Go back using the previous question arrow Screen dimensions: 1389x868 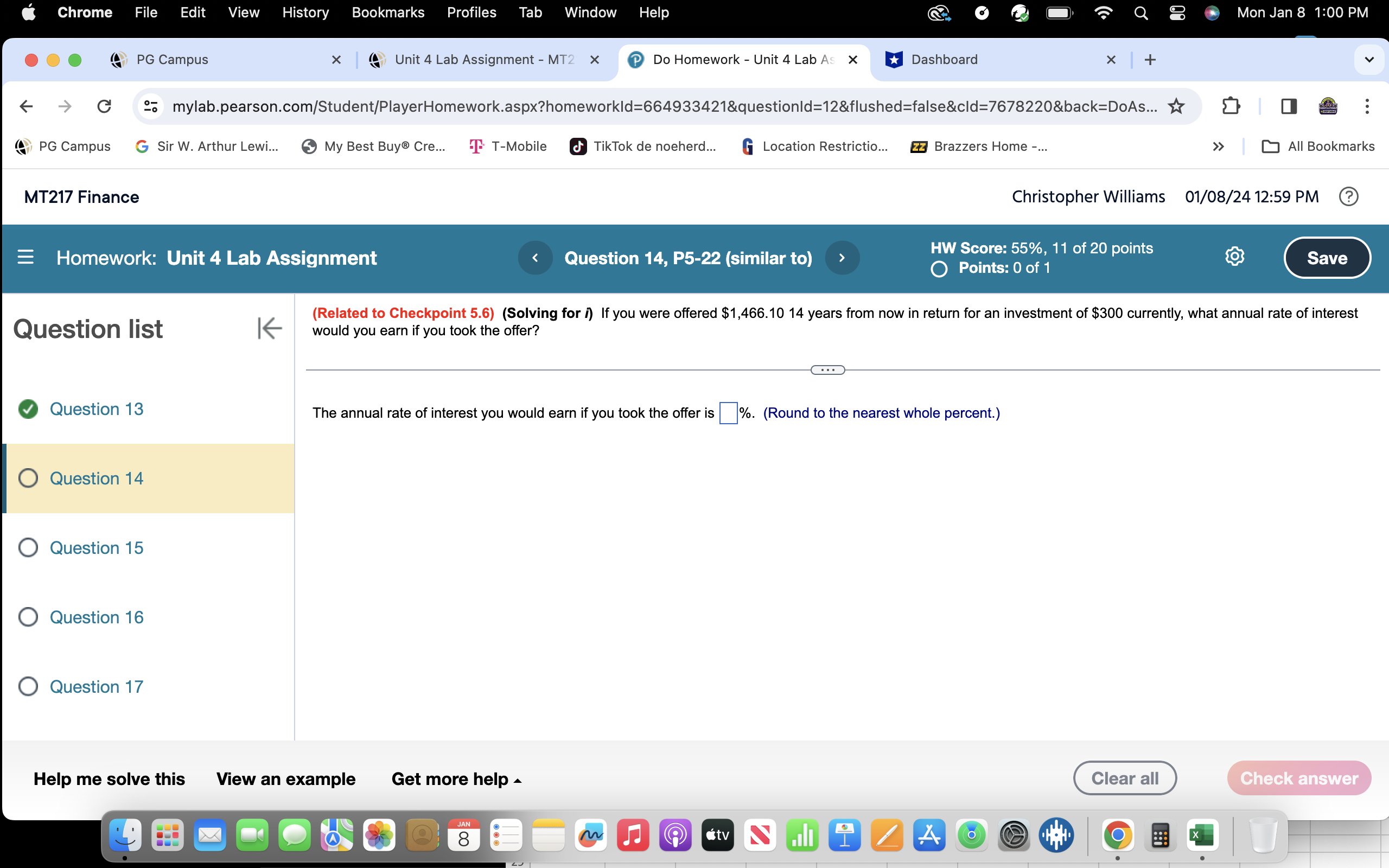(535, 258)
